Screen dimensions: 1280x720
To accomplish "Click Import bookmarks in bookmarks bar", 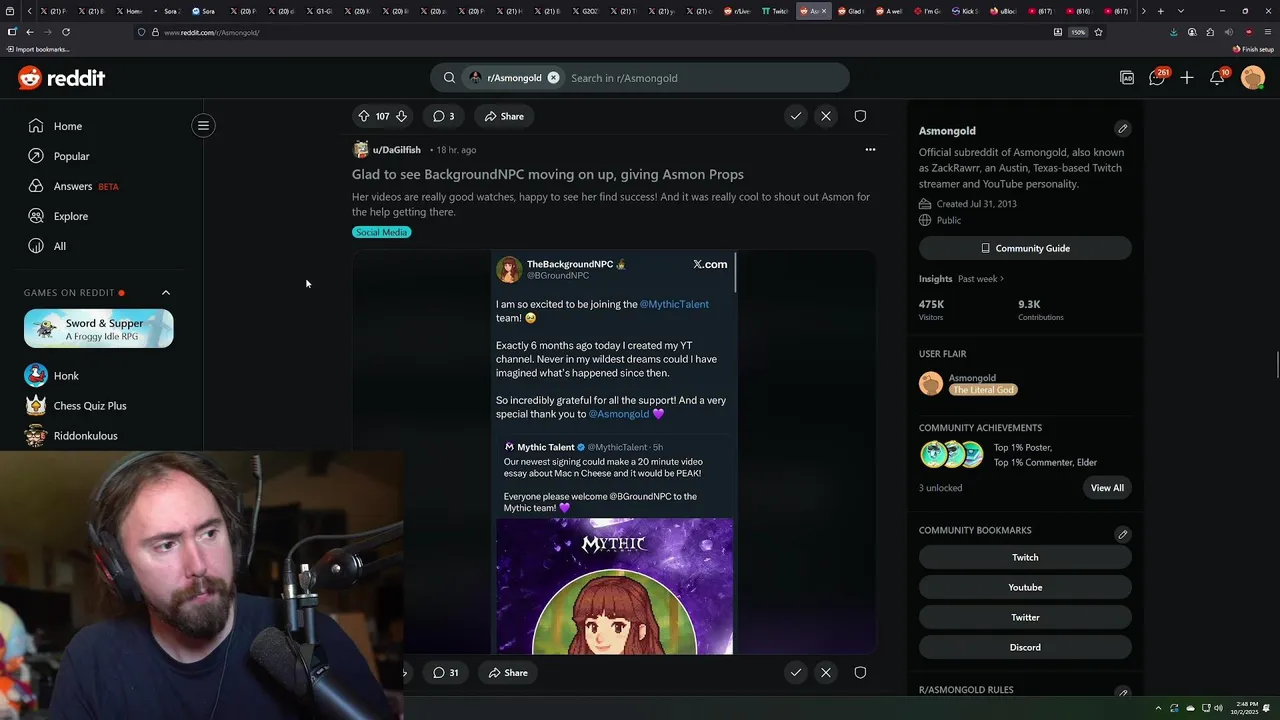I will pyautogui.click(x=38, y=49).
